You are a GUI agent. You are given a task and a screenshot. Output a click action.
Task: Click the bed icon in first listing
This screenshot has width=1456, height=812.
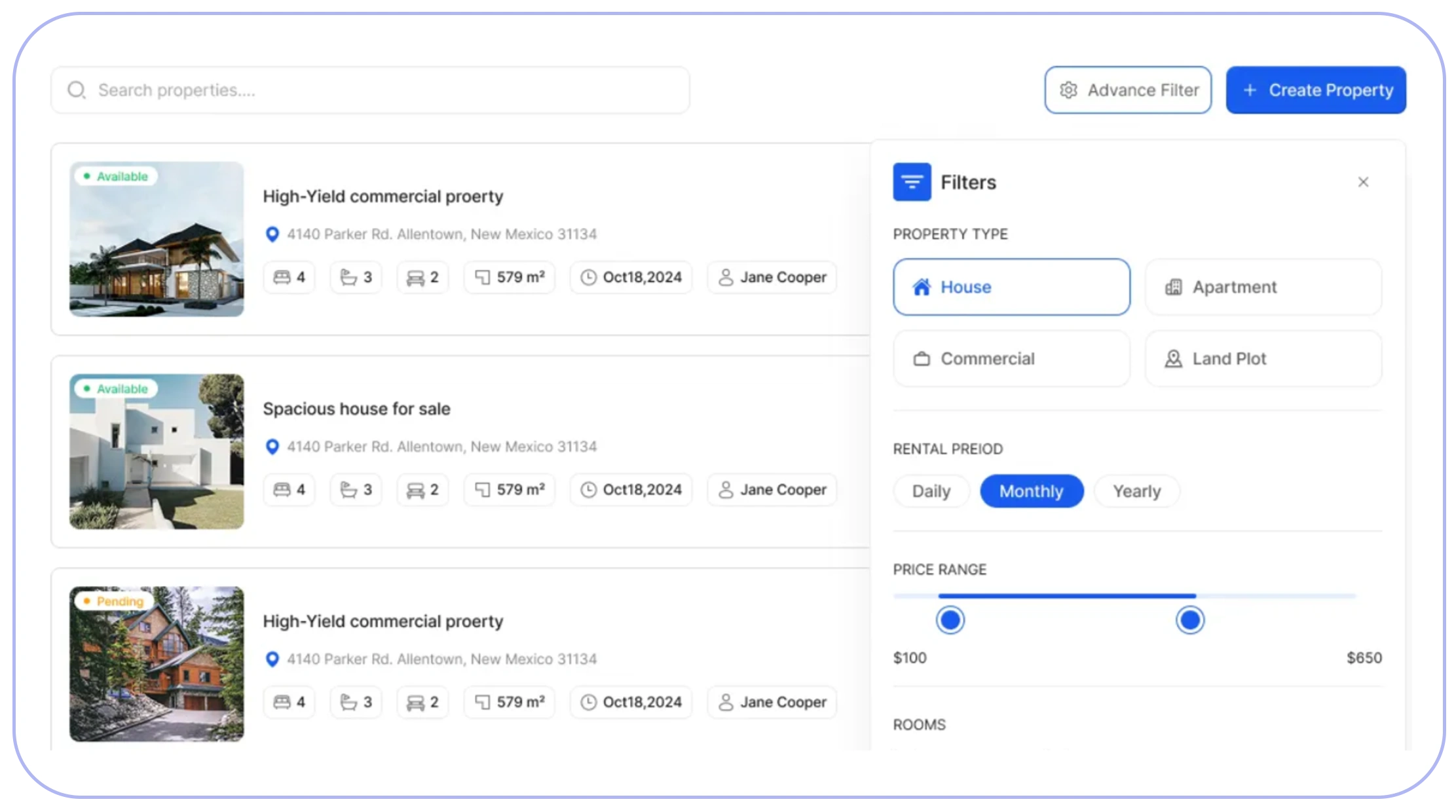click(282, 277)
